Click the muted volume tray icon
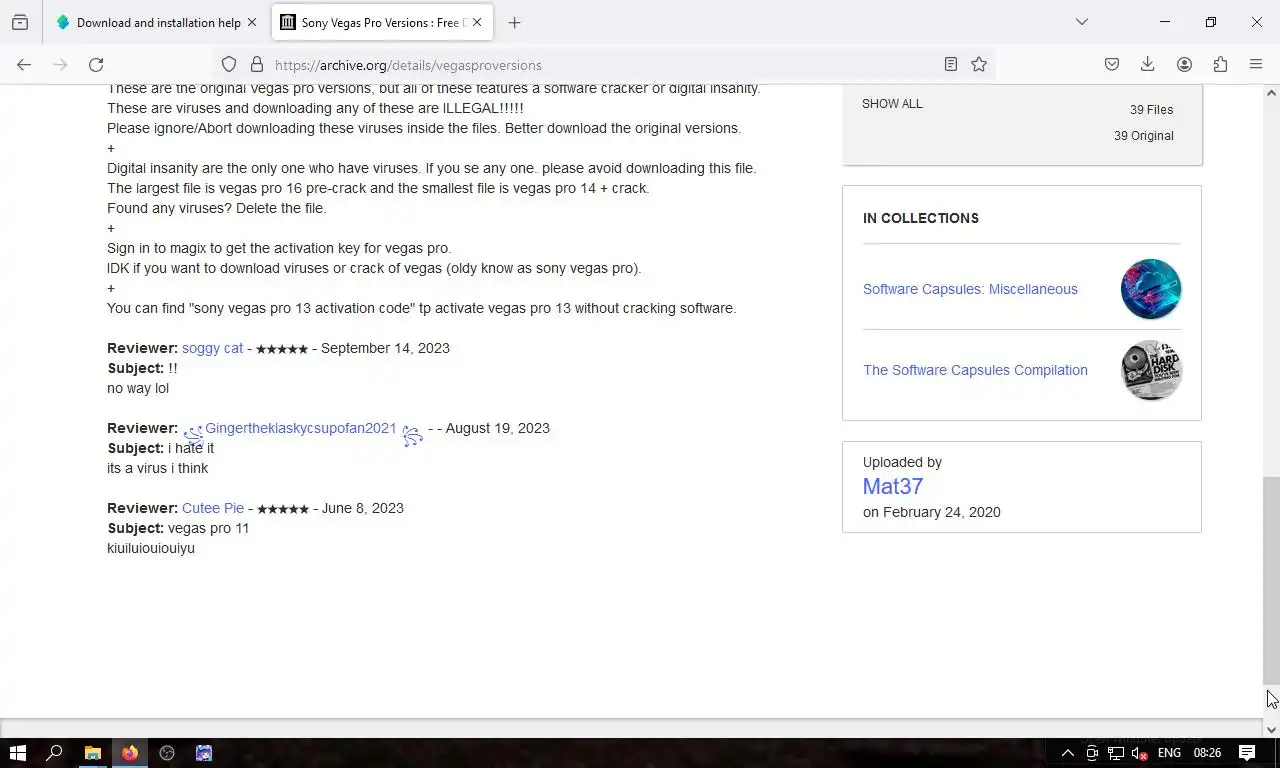Viewport: 1280px width, 768px height. (x=1140, y=753)
